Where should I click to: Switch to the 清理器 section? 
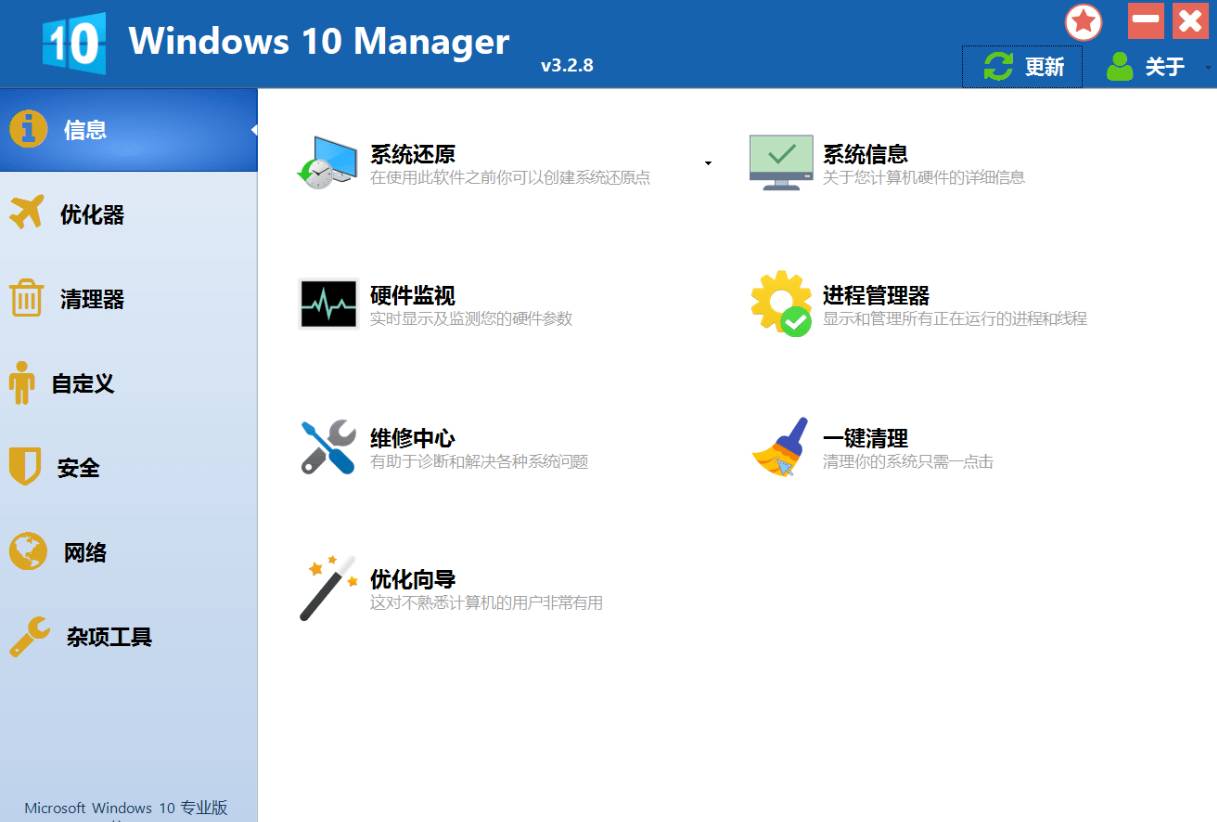point(83,299)
